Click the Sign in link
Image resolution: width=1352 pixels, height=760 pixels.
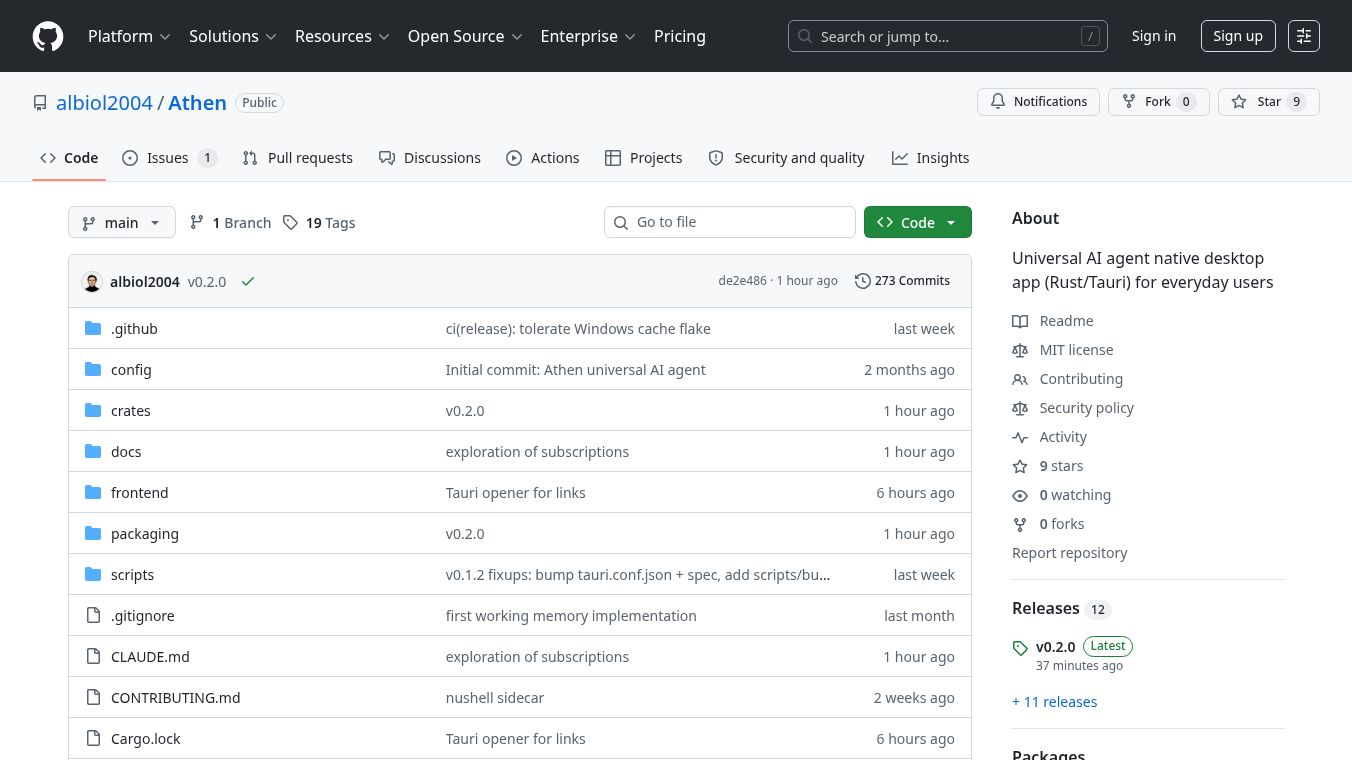coord(1154,36)
